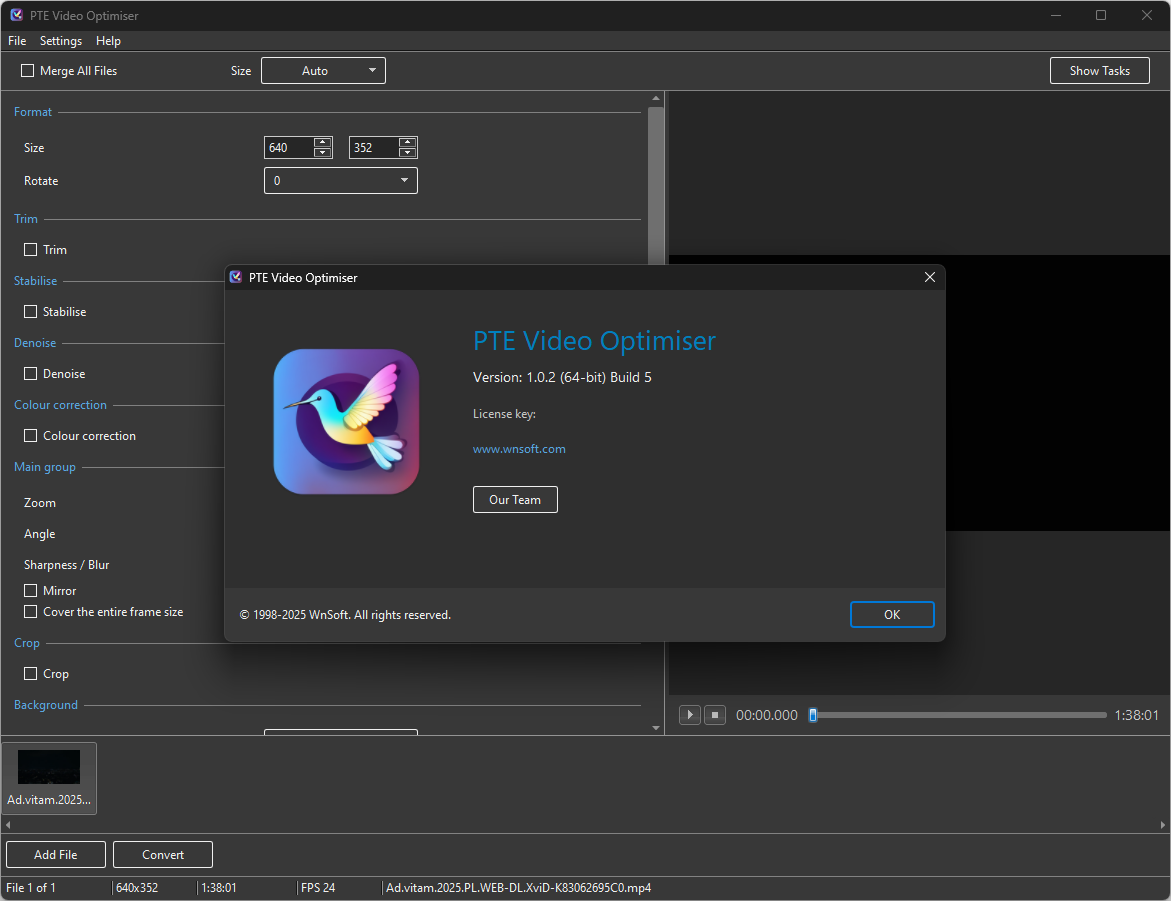Viewport: 1171px width, 901px height.
Task: Click the Version 1.0.2 text
Action: (562, 377)
